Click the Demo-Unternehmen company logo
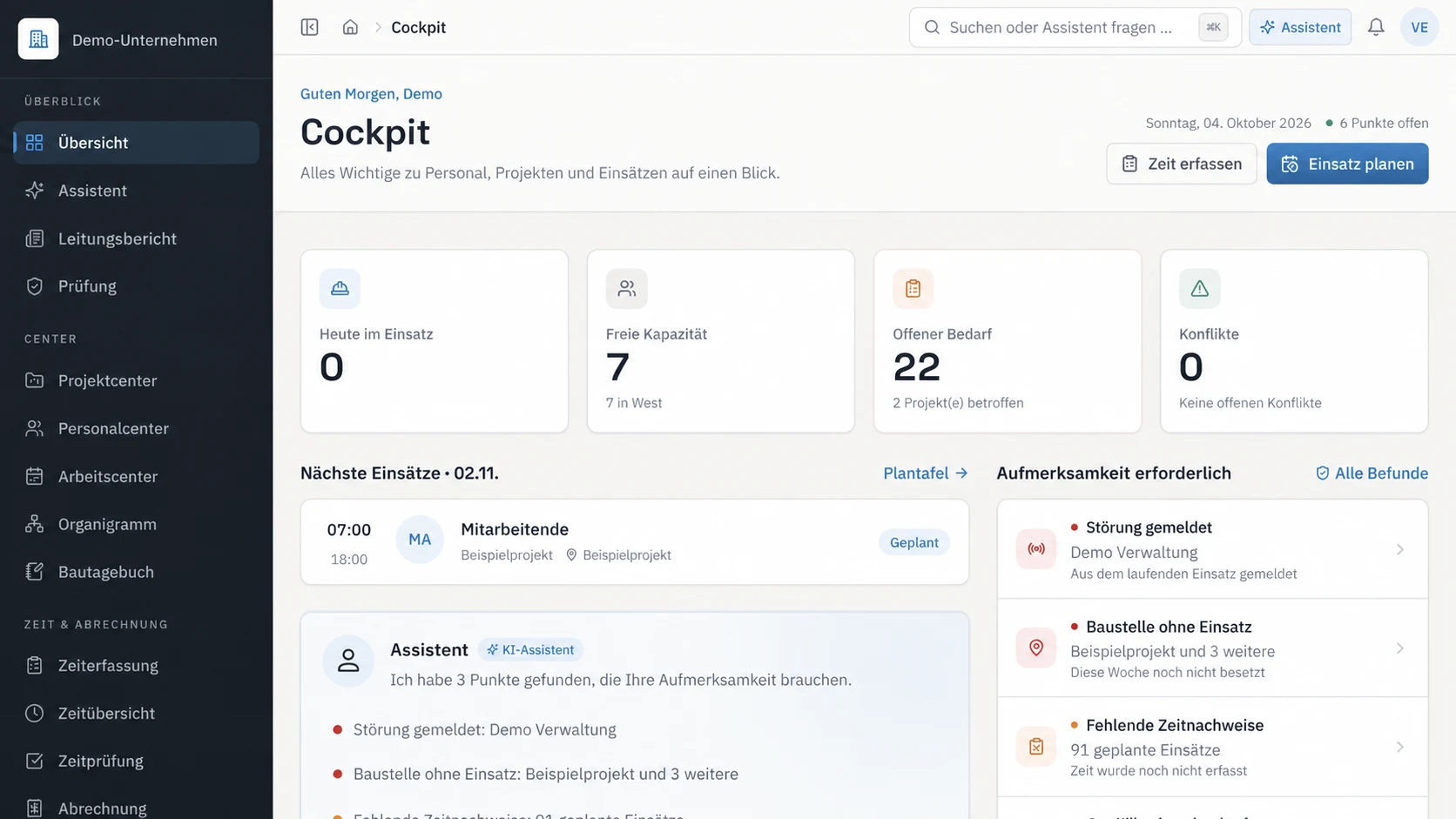 click(x=38, y=39)
